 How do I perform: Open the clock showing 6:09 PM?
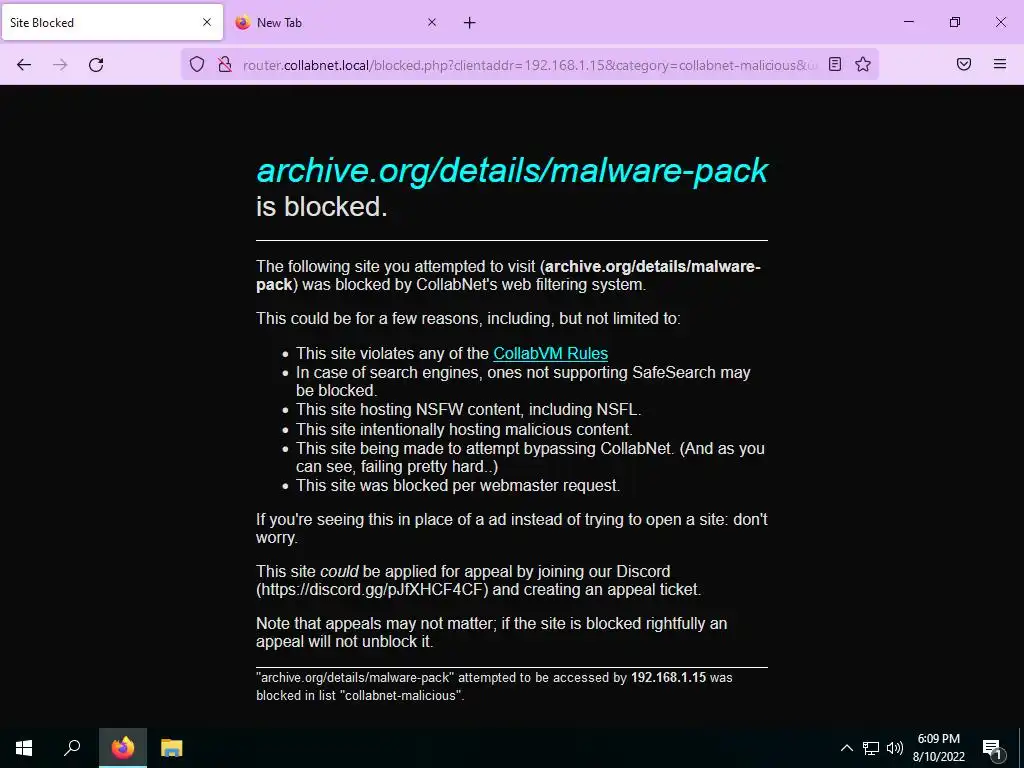point(938,748)
